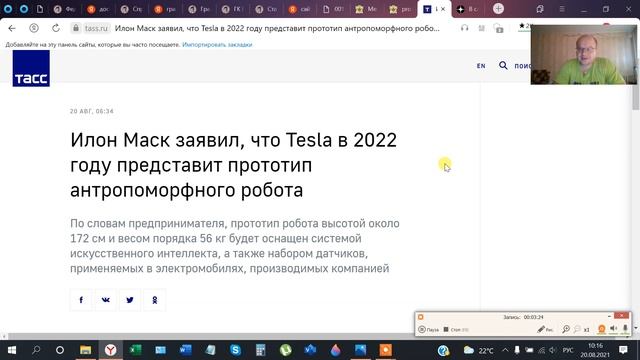The image size is (640, 360).
Task: Switch site language to EN
Action: pos(481,66)
